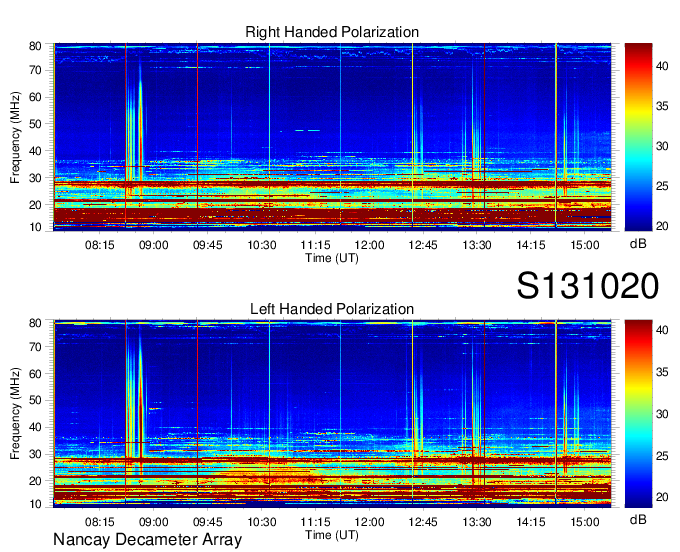Click the 35 dB tick on lower colorbar
680x552 pixels.
pos(662,372)
